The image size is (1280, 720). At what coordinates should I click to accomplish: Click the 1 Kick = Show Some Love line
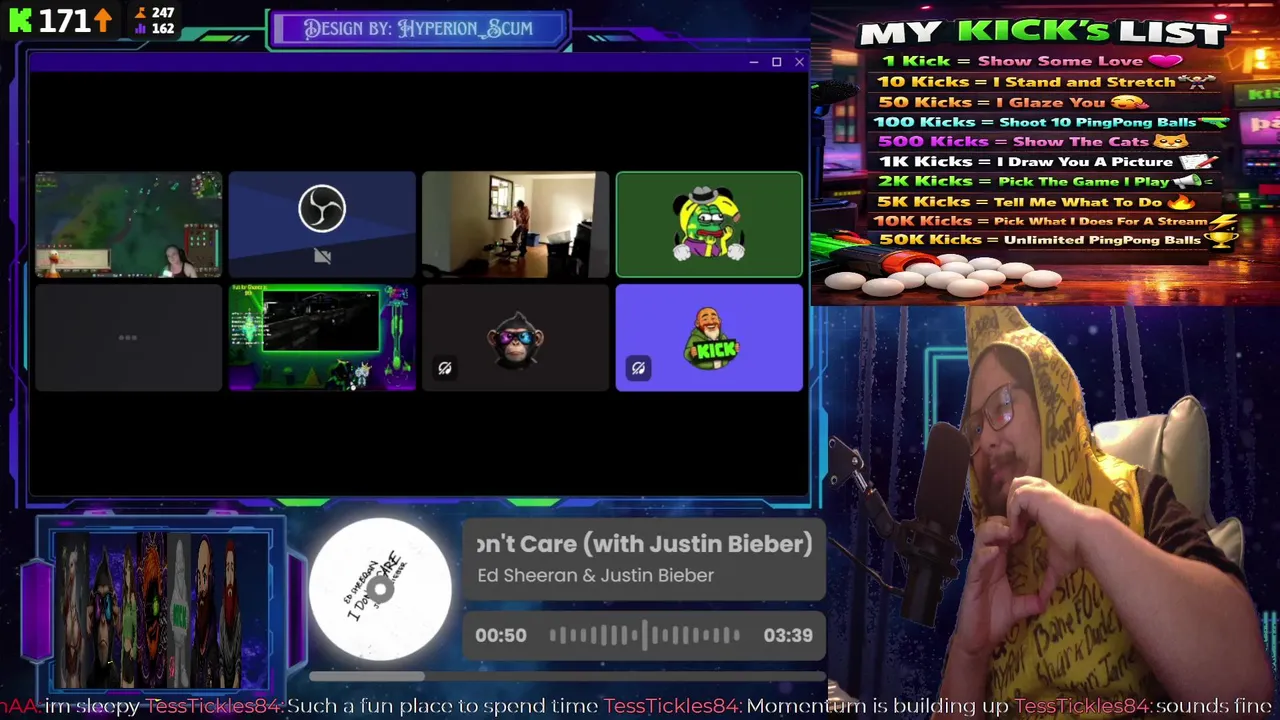pos(1031,61)
